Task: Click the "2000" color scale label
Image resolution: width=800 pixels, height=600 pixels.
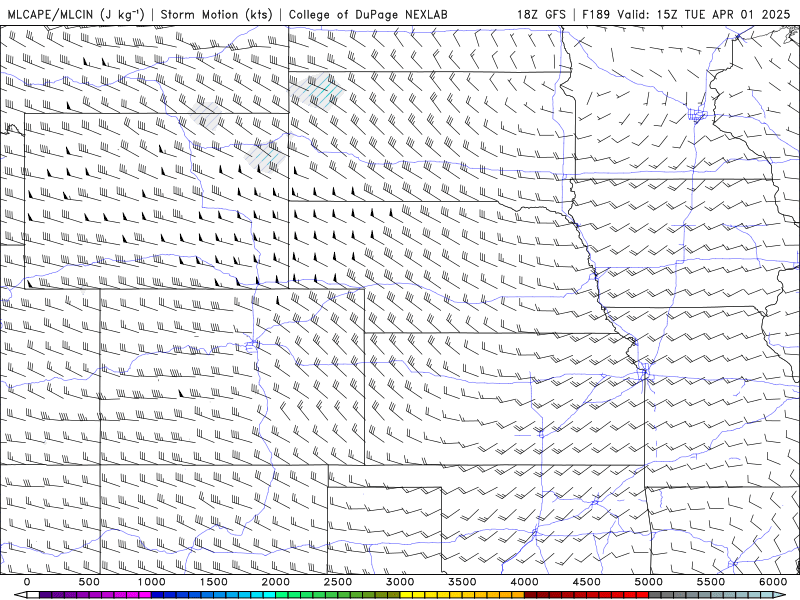Action: coord(276,582)
